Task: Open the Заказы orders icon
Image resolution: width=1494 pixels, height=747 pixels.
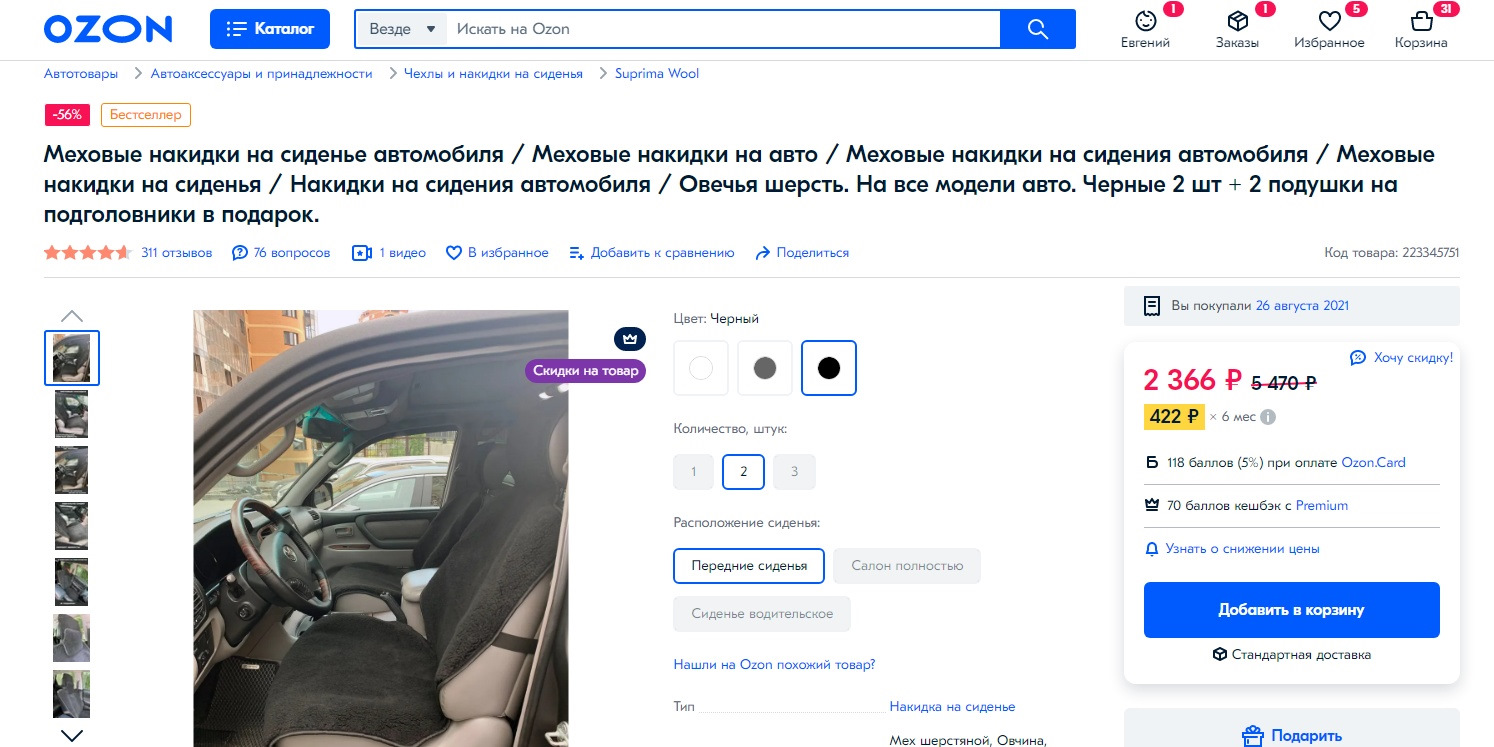Action: [x=1237, y=22]
